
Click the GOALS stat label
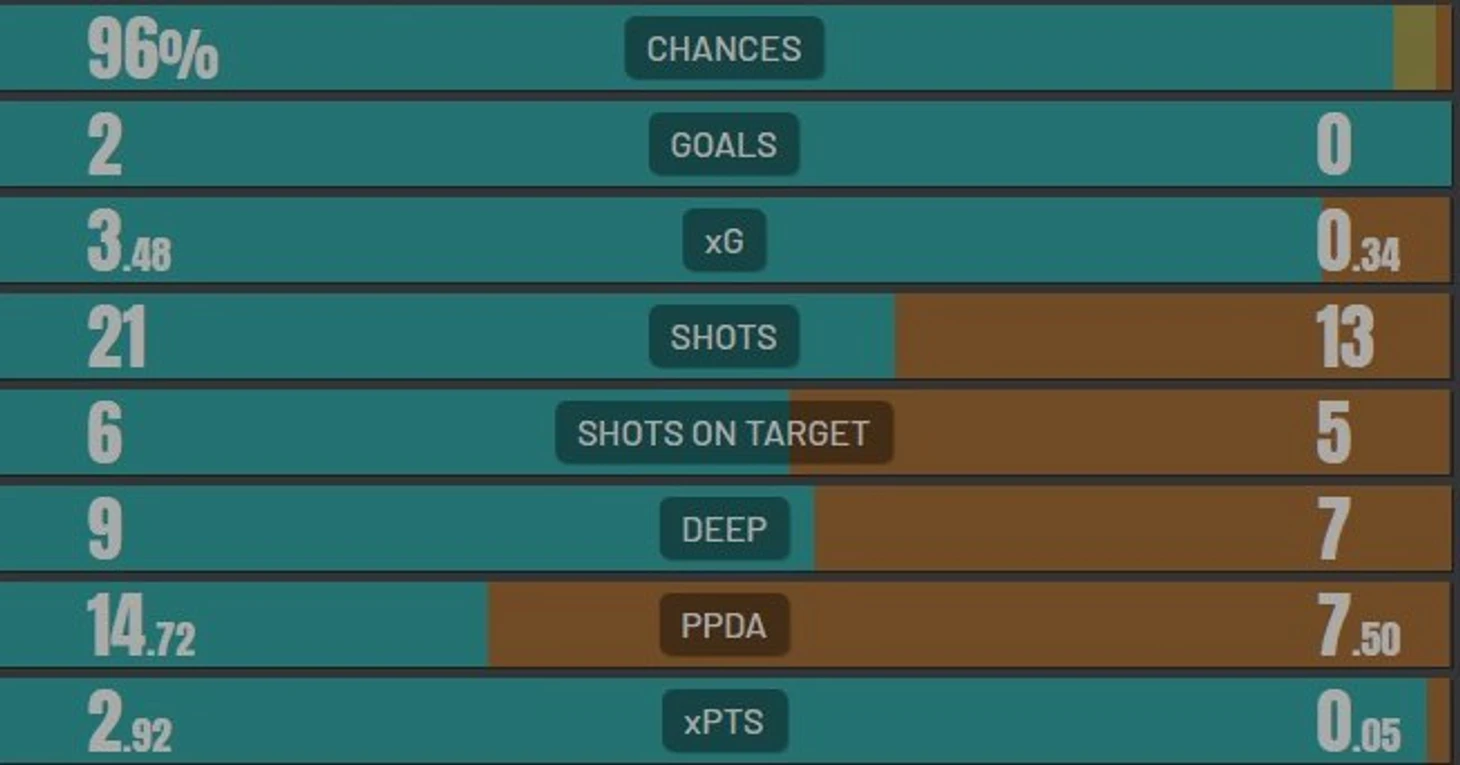point(724,144)
